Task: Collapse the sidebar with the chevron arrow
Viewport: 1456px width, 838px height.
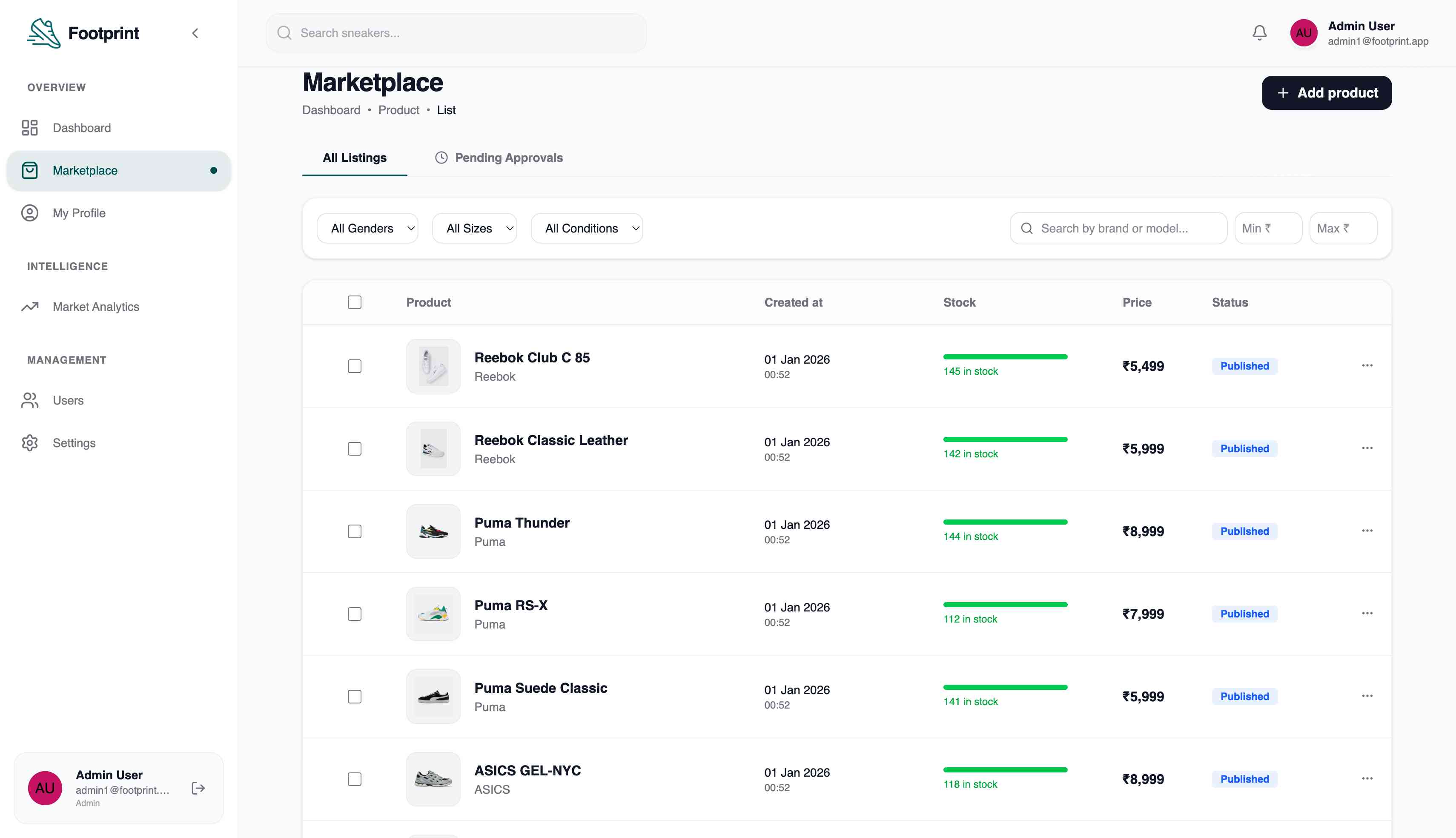Action: click(x=195, y=33)
